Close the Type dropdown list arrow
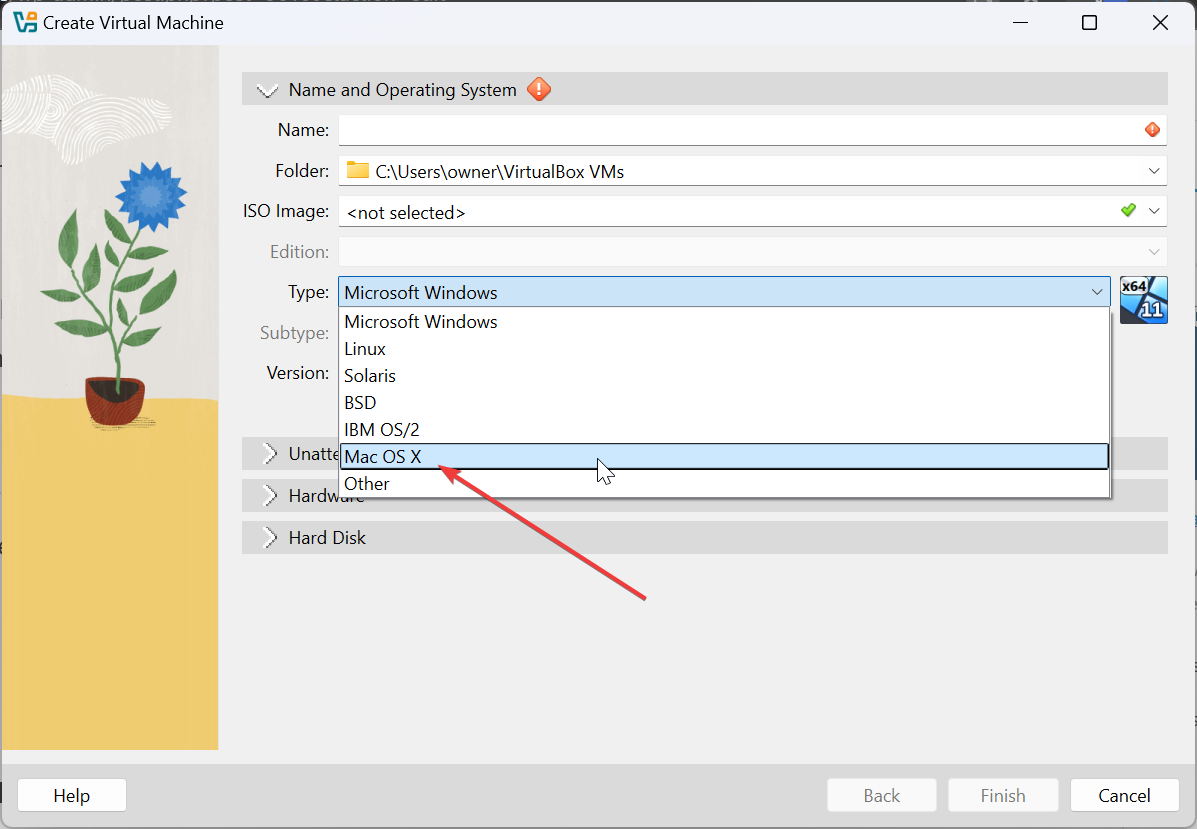The width and height of the screenshot is (1197, 829). (x=1097, y=293)
